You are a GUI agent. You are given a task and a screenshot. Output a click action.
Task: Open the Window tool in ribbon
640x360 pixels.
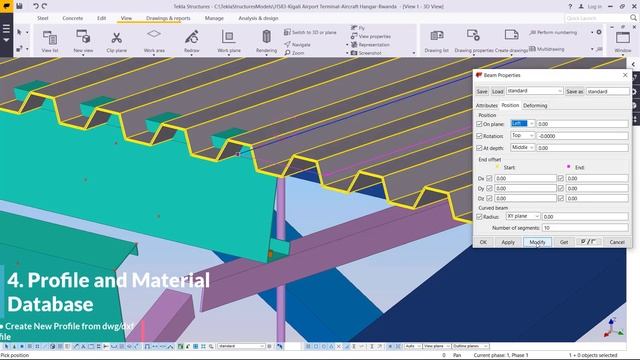pos(622,41)
